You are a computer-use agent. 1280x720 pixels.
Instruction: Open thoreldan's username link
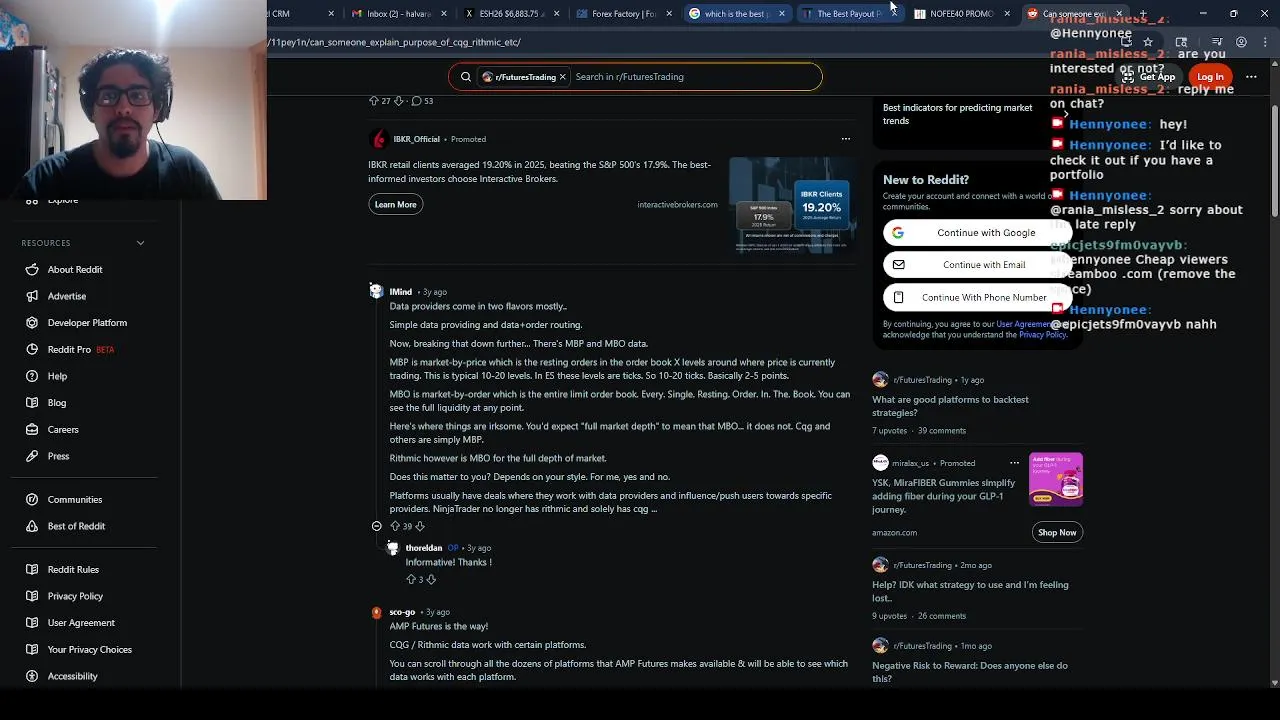424,548
